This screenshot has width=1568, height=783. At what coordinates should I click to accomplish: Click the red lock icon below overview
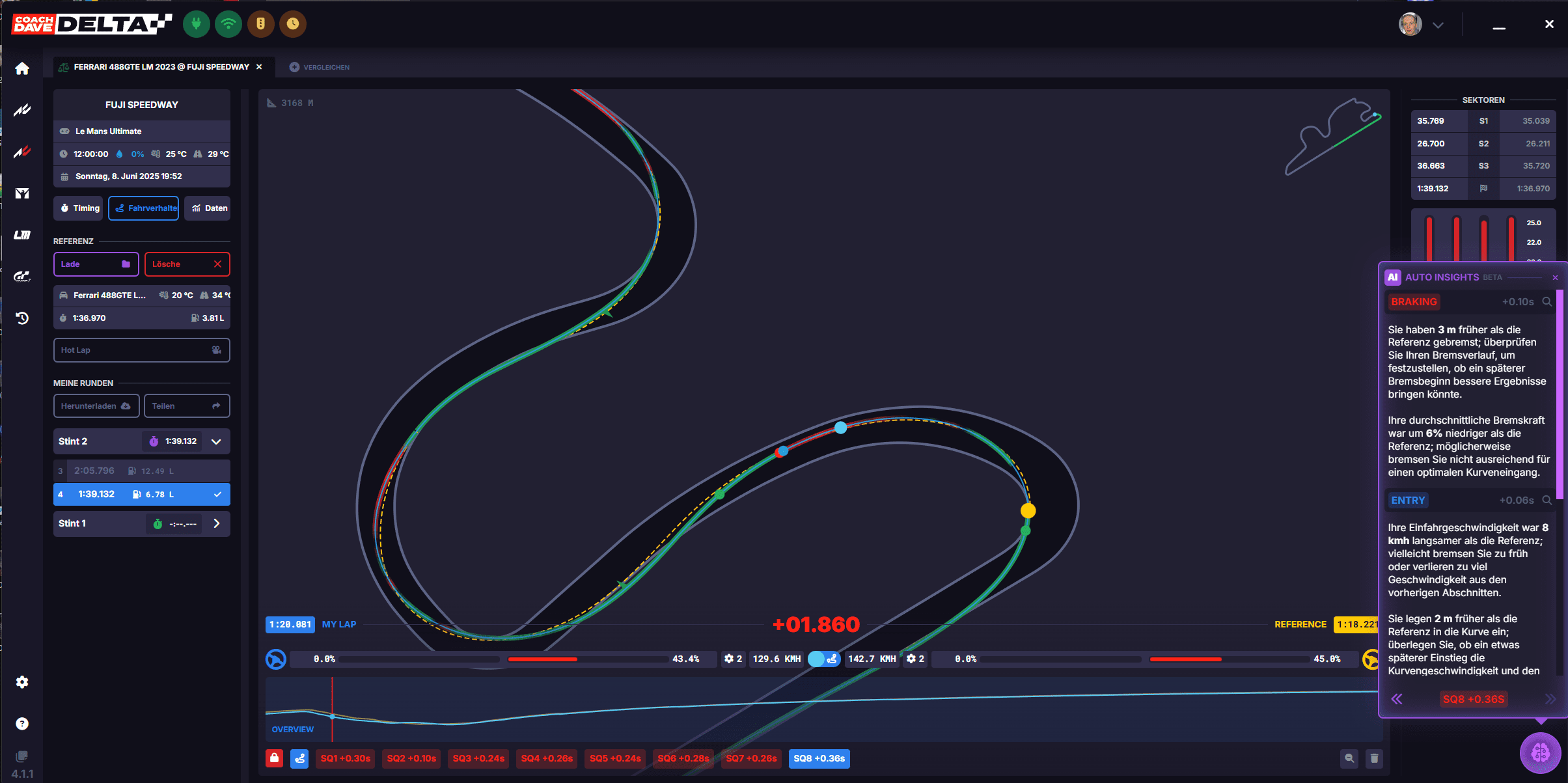(275, 758)
